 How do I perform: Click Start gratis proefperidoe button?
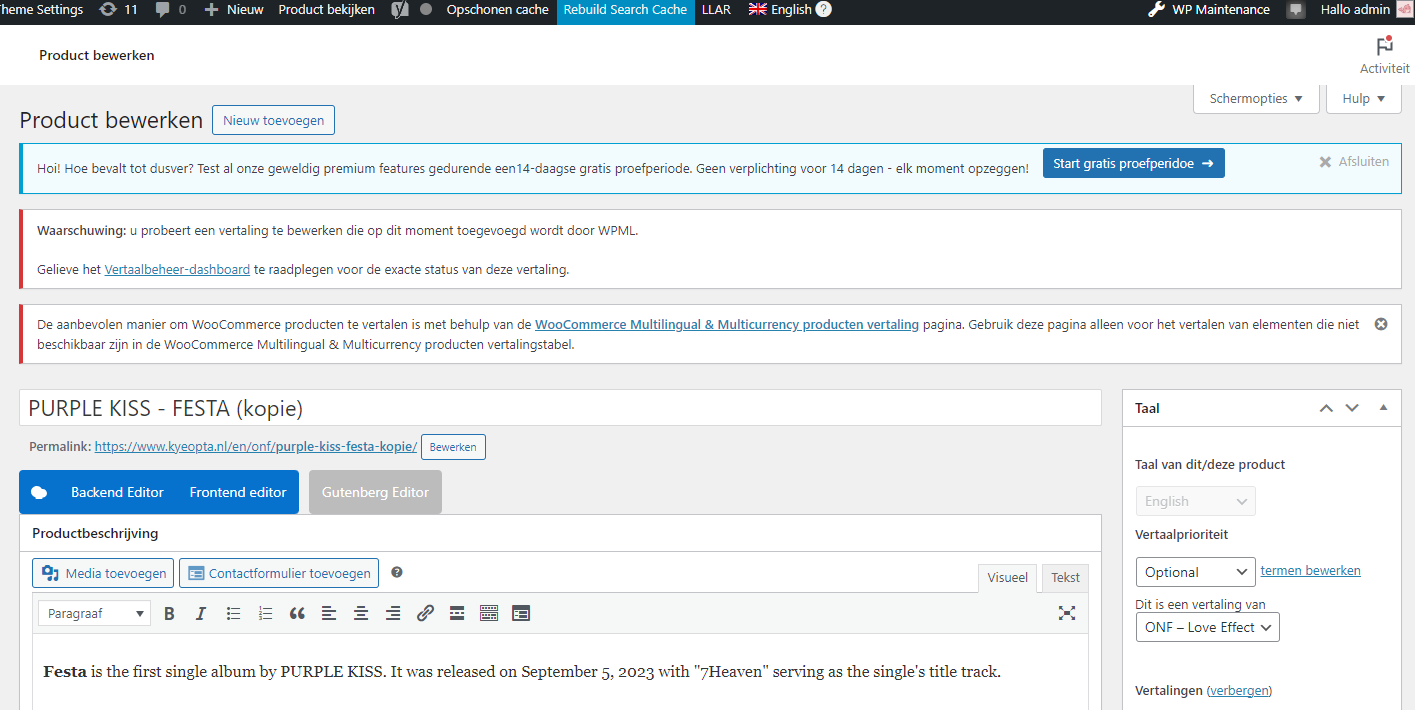click(1133, 163)
